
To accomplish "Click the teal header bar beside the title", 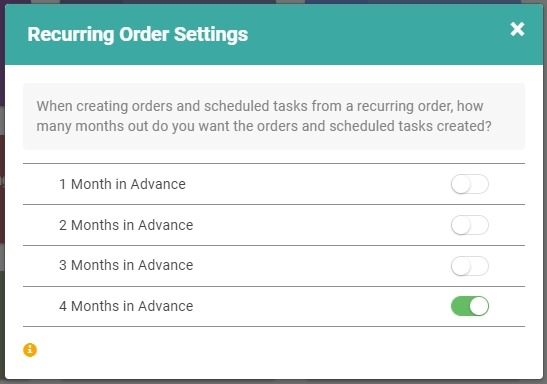I will click(x=377, y=35).
